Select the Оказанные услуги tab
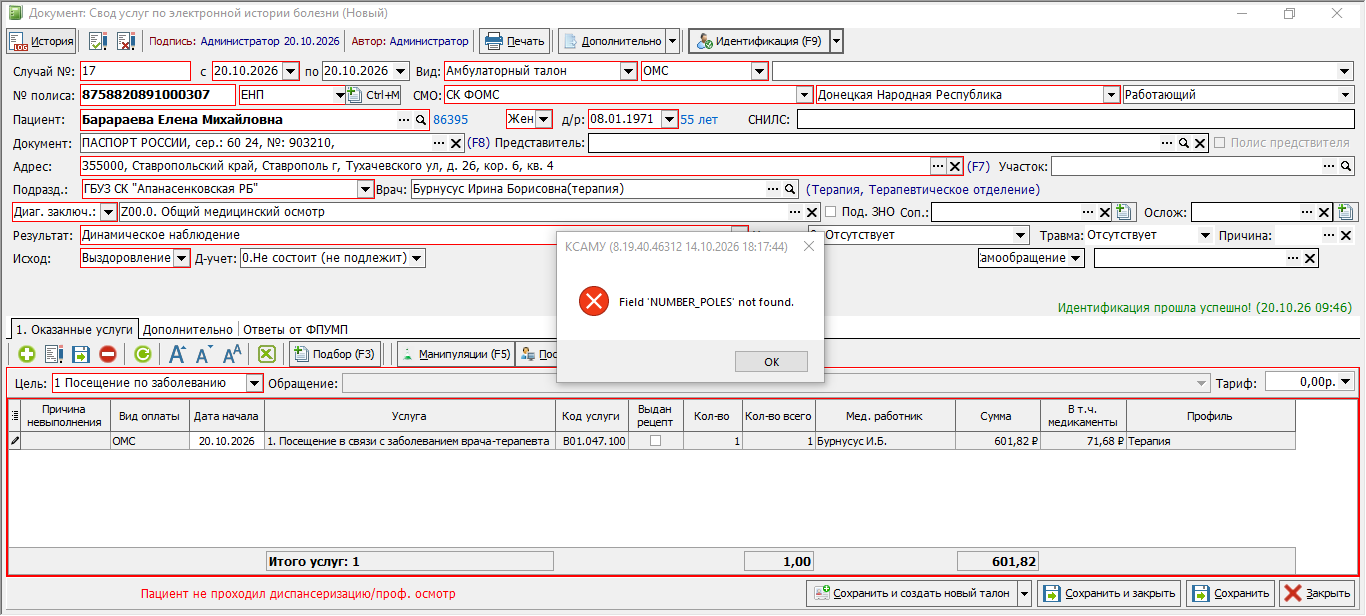 pyautogui.click(x=73, y=328)
